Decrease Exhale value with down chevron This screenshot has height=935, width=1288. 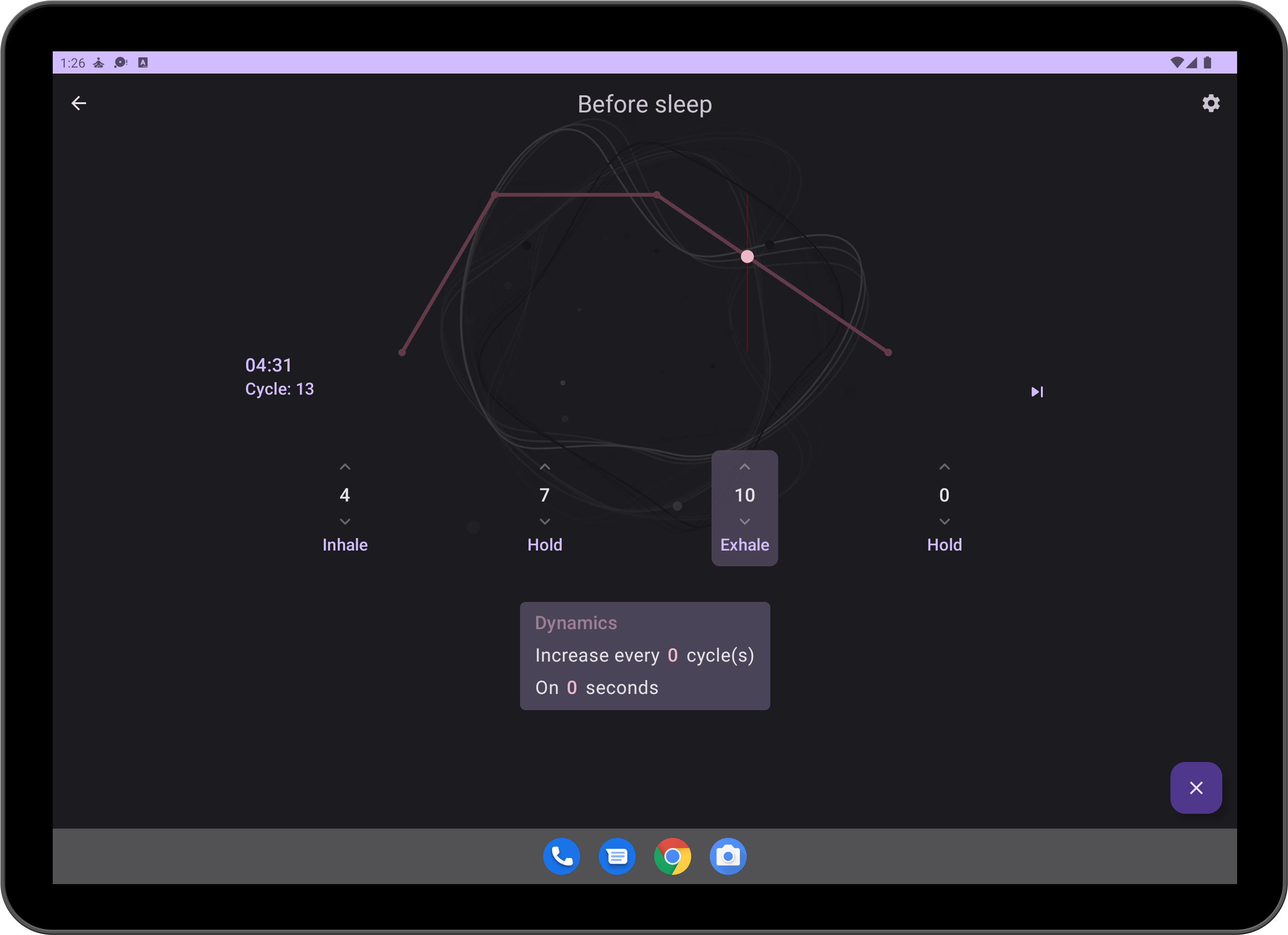coord(744,521)
